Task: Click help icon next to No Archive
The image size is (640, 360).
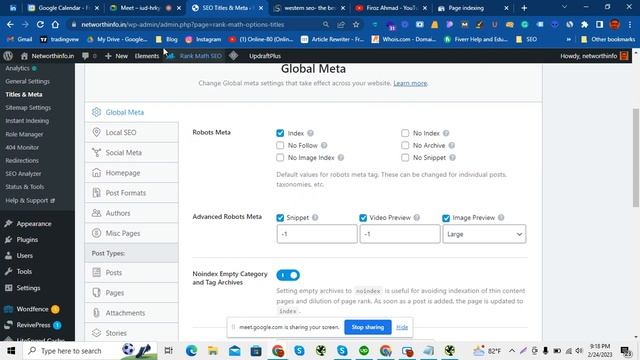Action: click(452, 145)
